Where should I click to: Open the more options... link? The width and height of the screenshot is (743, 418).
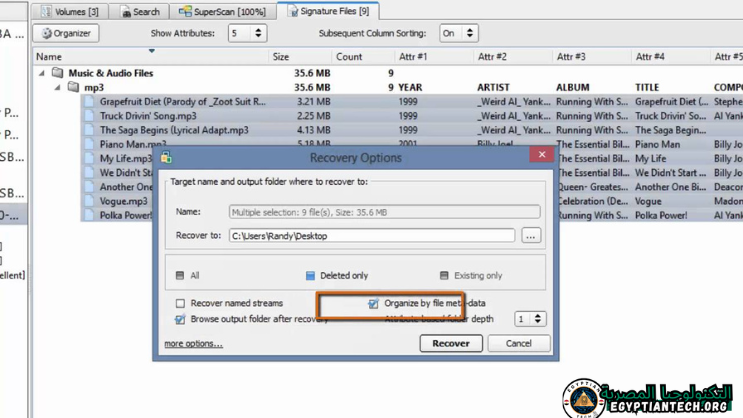click(193, 344)
